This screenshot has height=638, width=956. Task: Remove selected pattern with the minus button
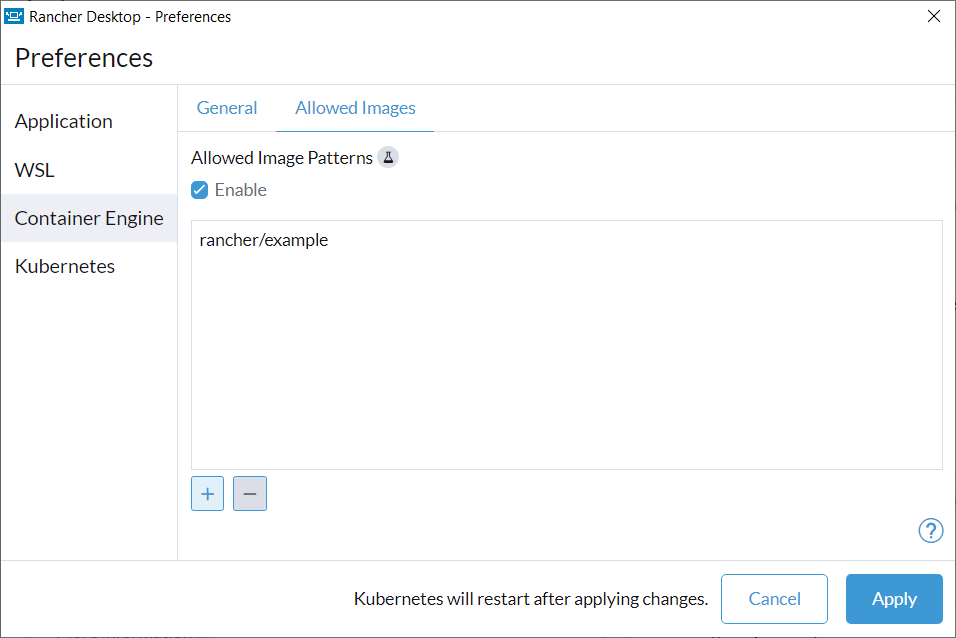[x=250, y=493]
